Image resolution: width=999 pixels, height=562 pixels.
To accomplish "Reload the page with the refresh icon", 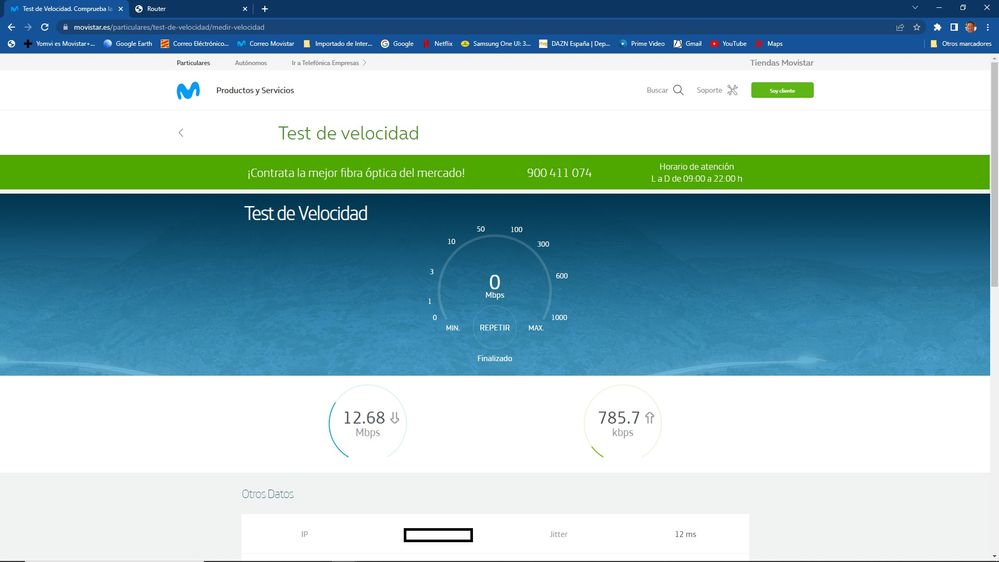I will point(44,27).
